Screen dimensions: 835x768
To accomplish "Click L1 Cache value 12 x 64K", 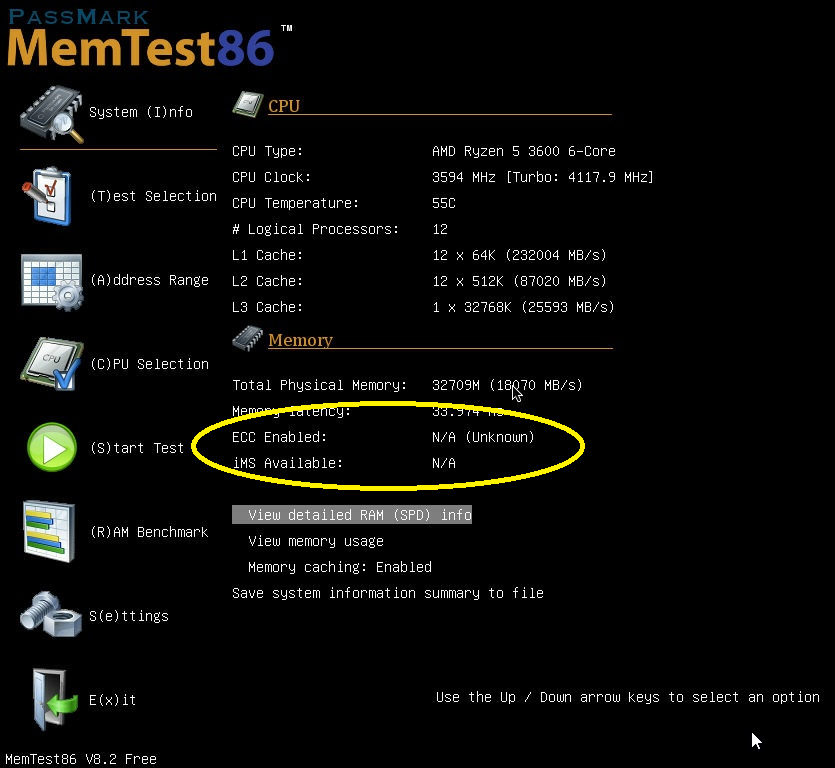I will 519,255.
